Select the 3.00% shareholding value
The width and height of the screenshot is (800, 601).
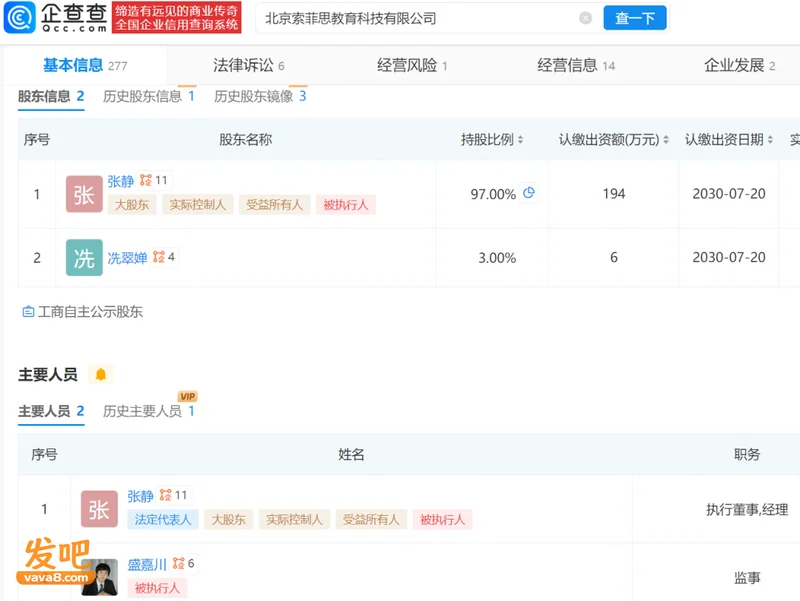(497, 258)
